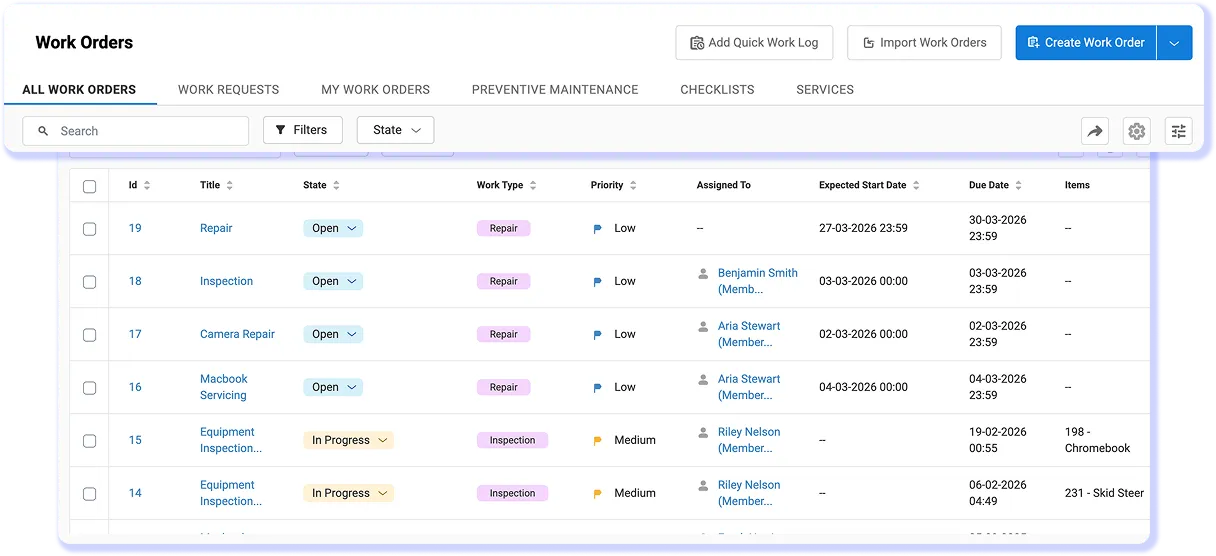This screenshot has height=556, width=1216.
Task: Click the share arrow icon in toolbar
Action: point(1095,131)
